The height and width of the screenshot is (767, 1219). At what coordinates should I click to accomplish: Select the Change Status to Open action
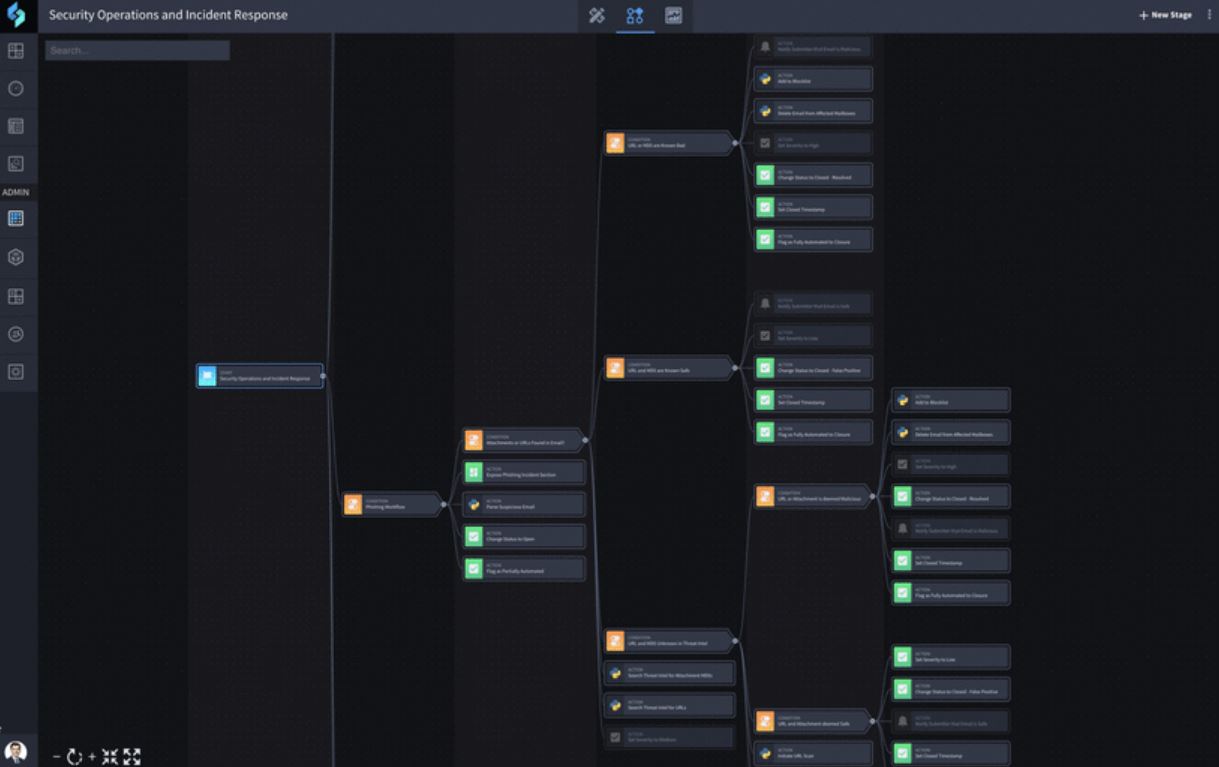click(524, 536)
